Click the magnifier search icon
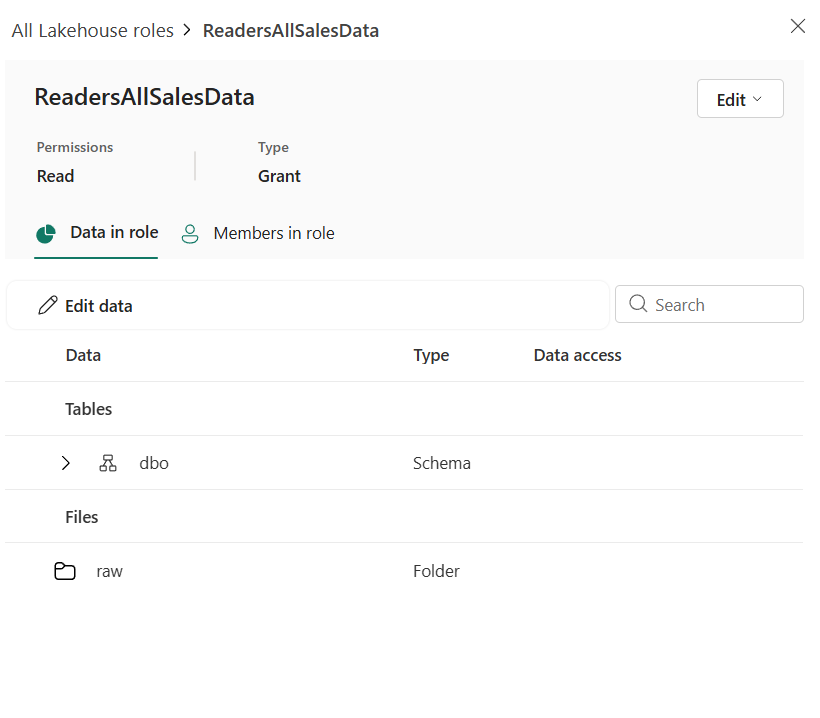This screenshot has width=820, height=718. 638,303
